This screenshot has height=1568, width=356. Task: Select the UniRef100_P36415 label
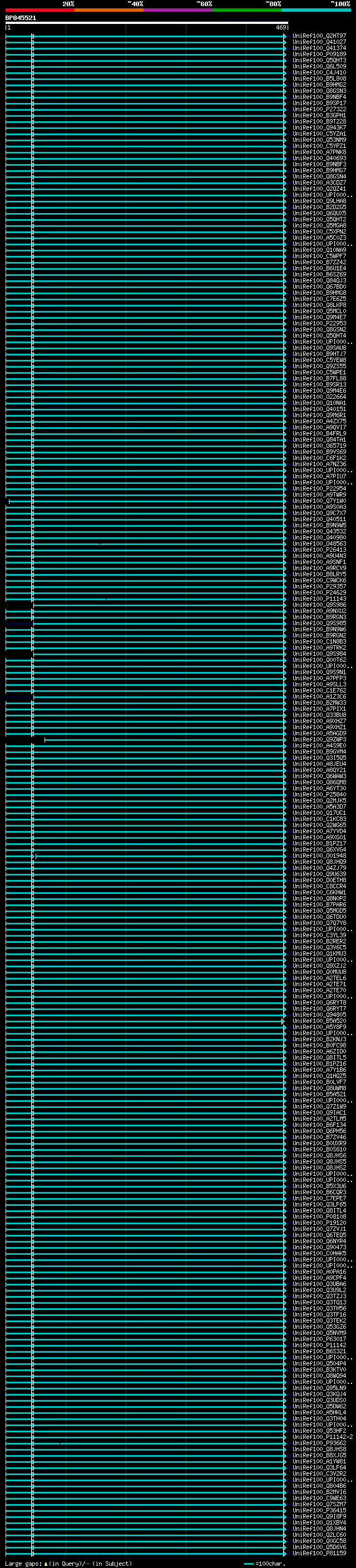(319, 1510)
